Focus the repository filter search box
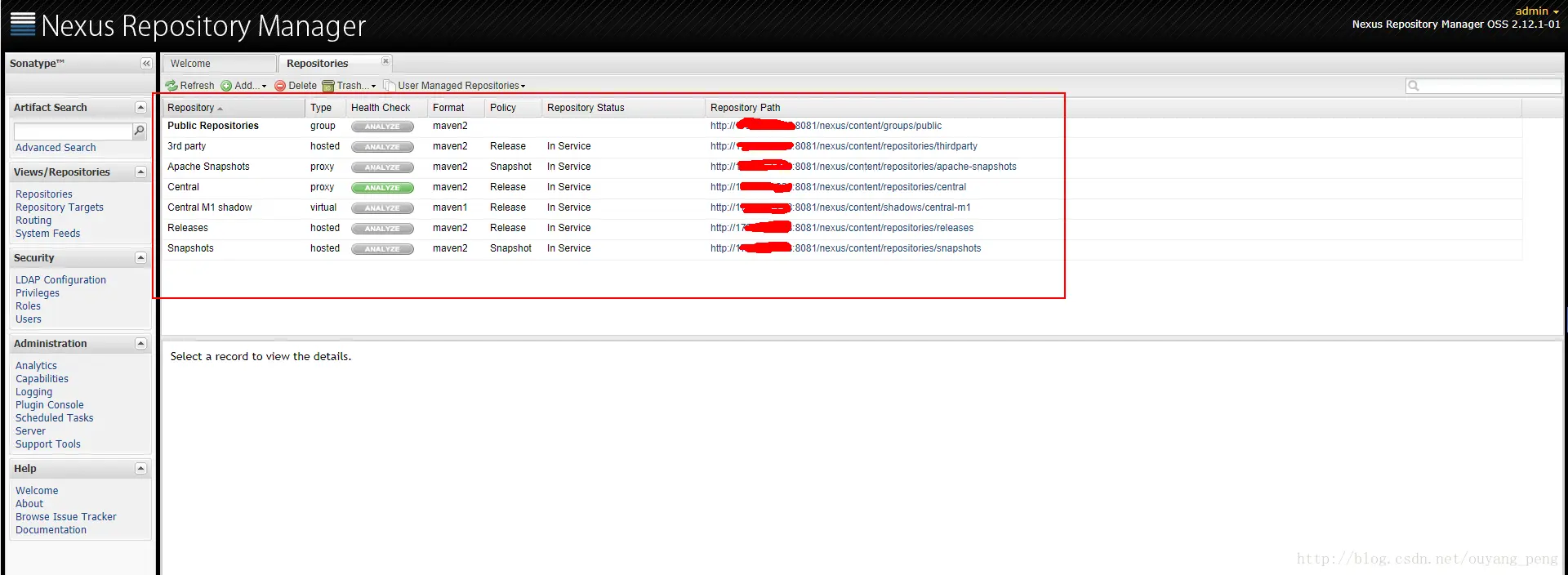Image resolution: width=1568 pixels, height=575 pixels. pyautogui.click(x=1483, y=86)
